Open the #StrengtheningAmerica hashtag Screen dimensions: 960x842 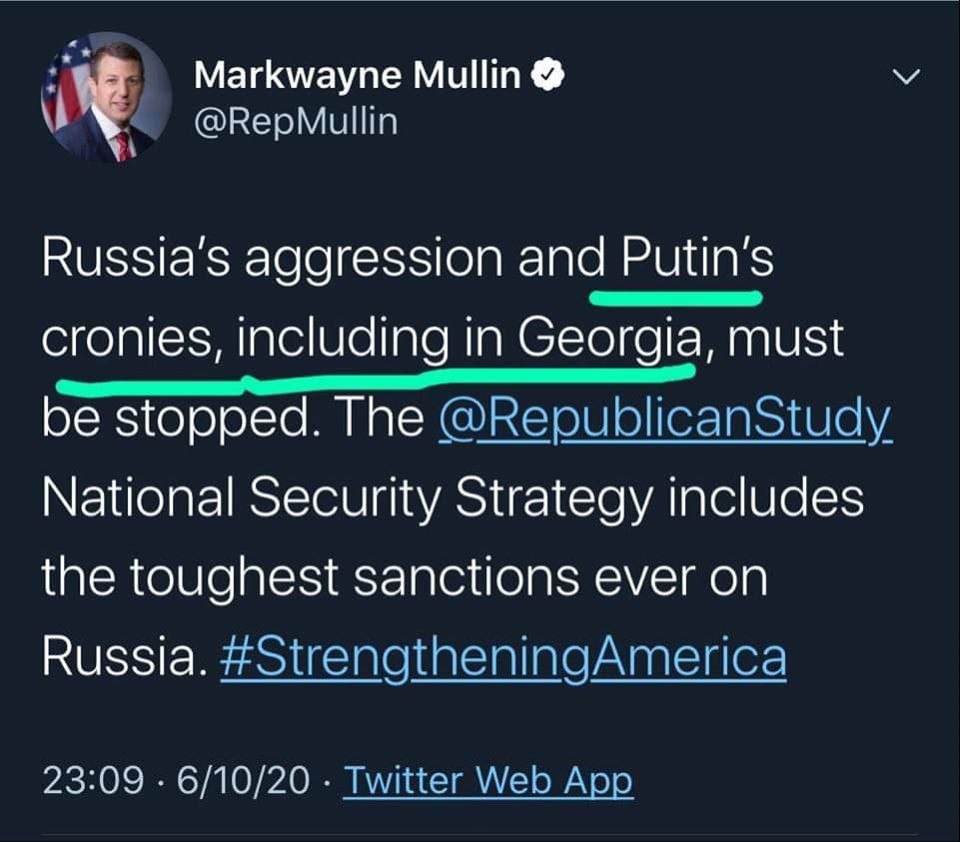pyautogui.click(x=501, y=658)
